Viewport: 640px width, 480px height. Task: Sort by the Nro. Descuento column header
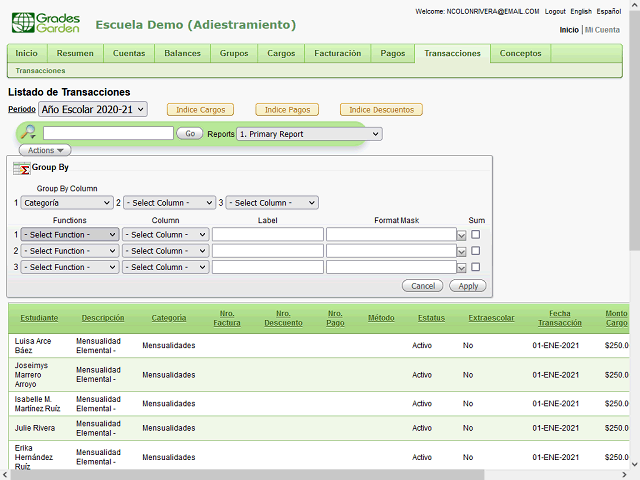point(283,318)
